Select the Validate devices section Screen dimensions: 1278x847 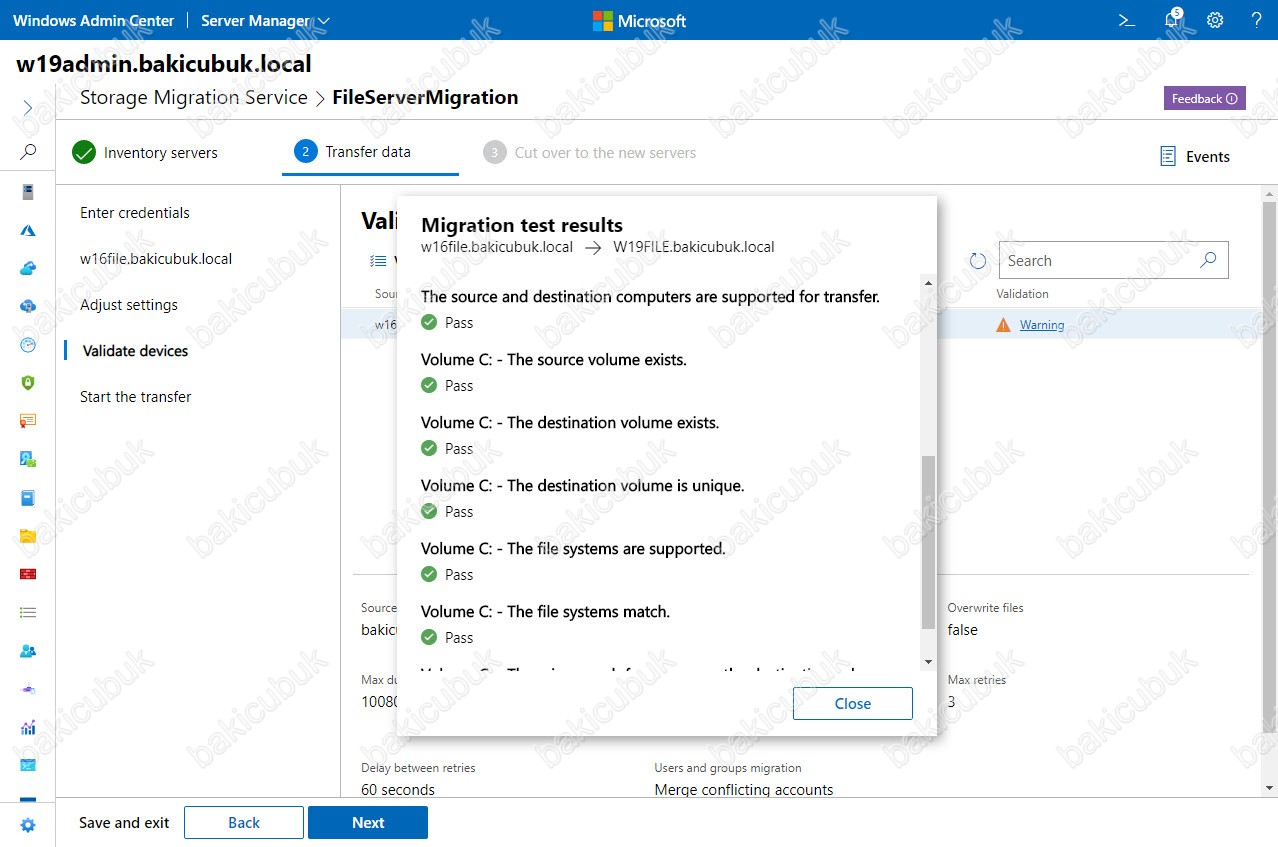pos(135,351)
